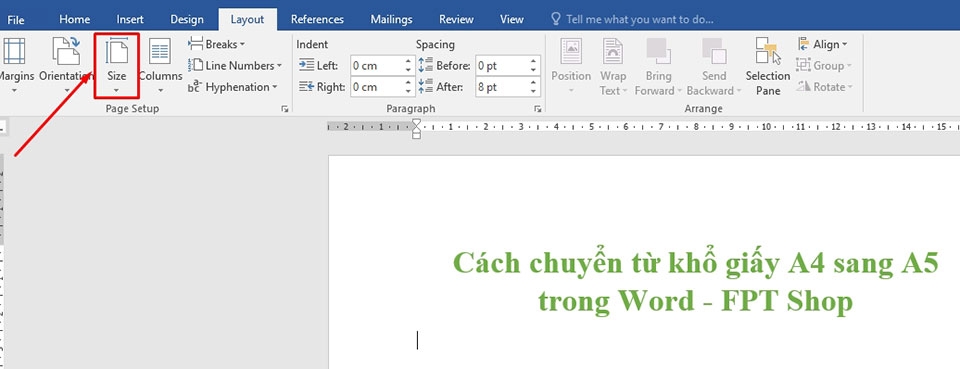
Task: Decrease Spacing After with spinner arrow
Action: pos(534,91)
